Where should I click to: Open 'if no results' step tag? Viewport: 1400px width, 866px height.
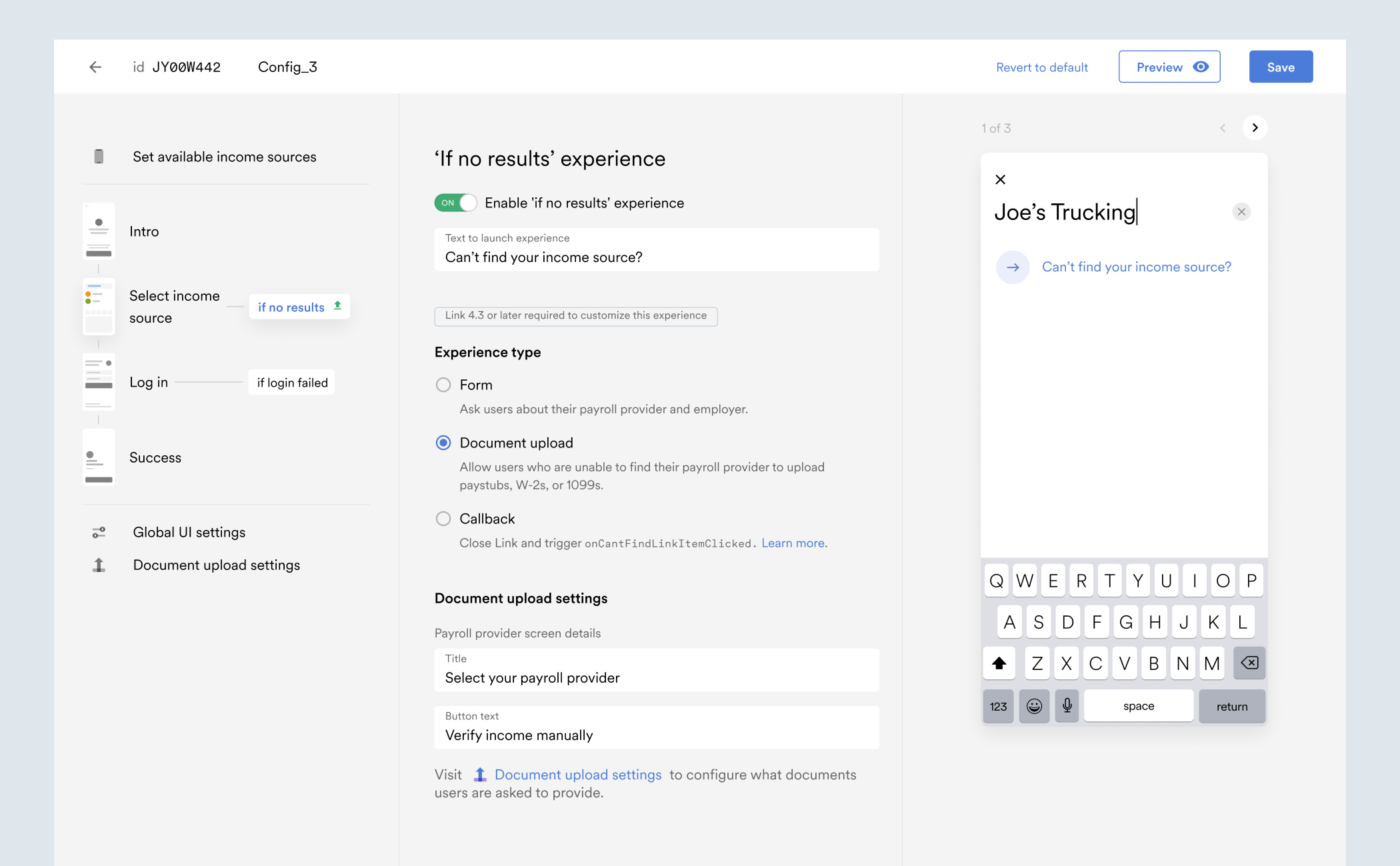point(299,307)
